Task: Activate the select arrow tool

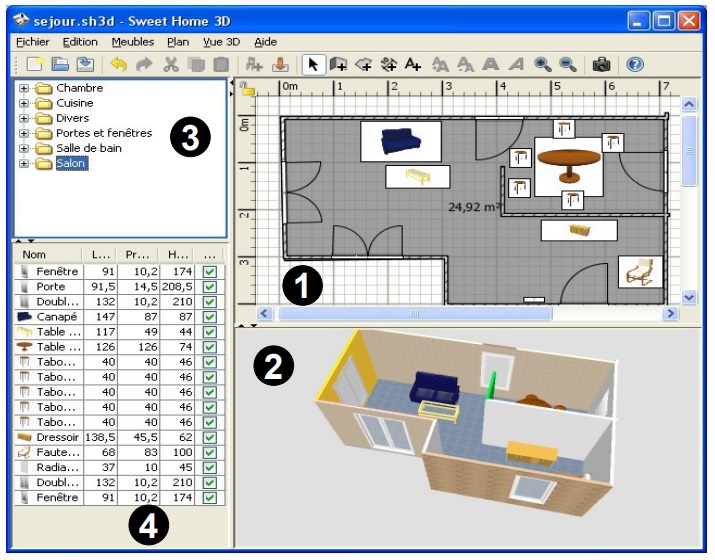Action: click(x=313, y=64)
